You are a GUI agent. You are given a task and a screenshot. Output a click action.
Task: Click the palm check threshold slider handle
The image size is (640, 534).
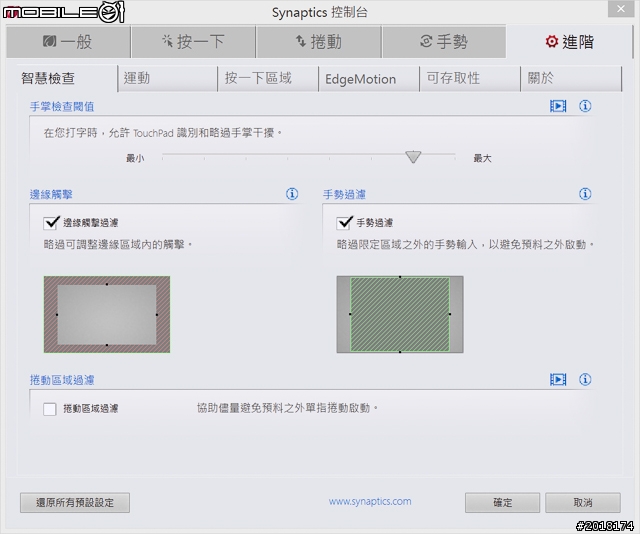point(413,157)
